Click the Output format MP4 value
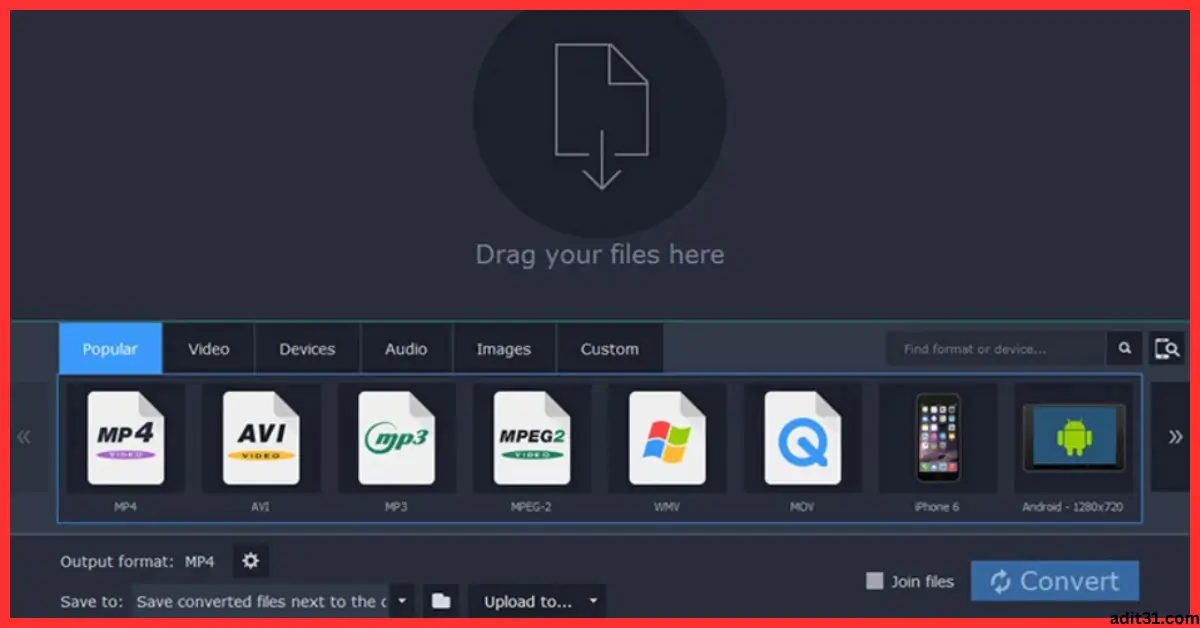 (200, 562)
